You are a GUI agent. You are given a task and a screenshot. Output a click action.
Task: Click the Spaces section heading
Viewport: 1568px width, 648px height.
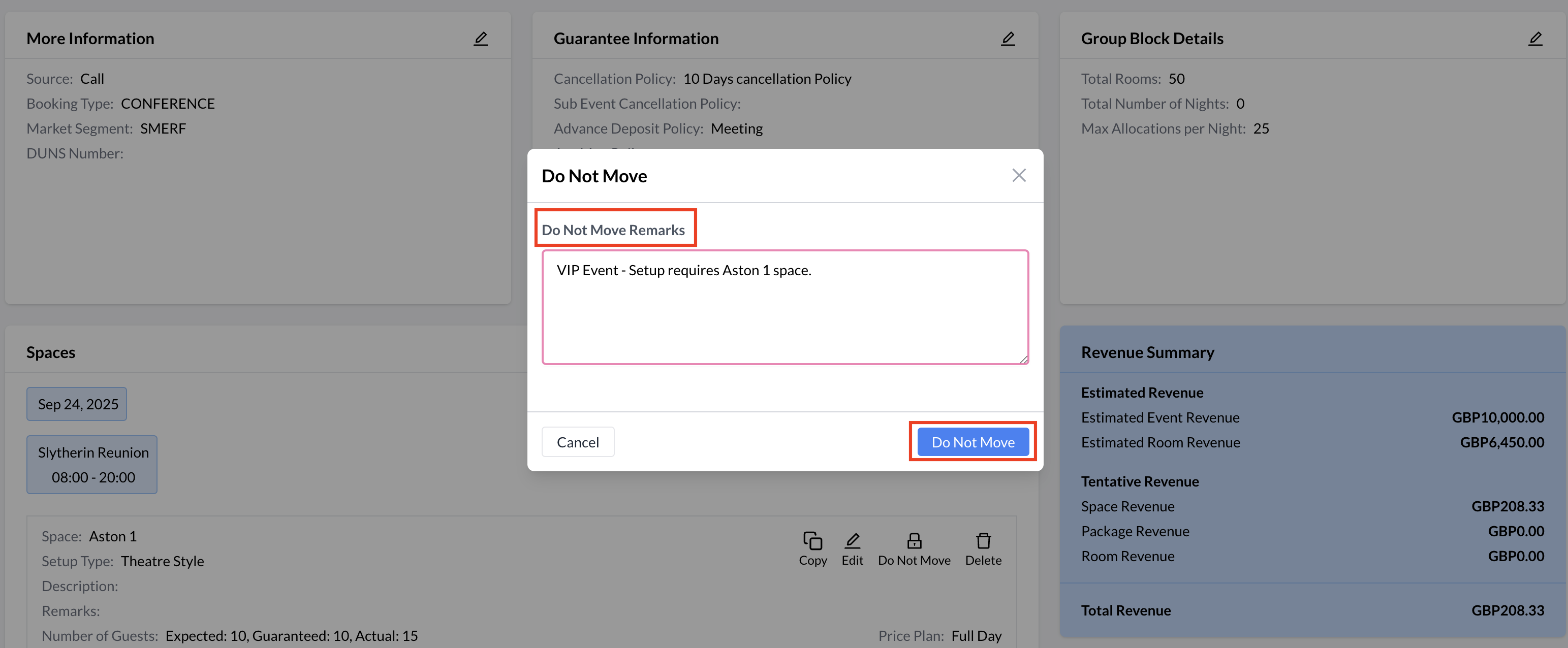click(50, 352)
